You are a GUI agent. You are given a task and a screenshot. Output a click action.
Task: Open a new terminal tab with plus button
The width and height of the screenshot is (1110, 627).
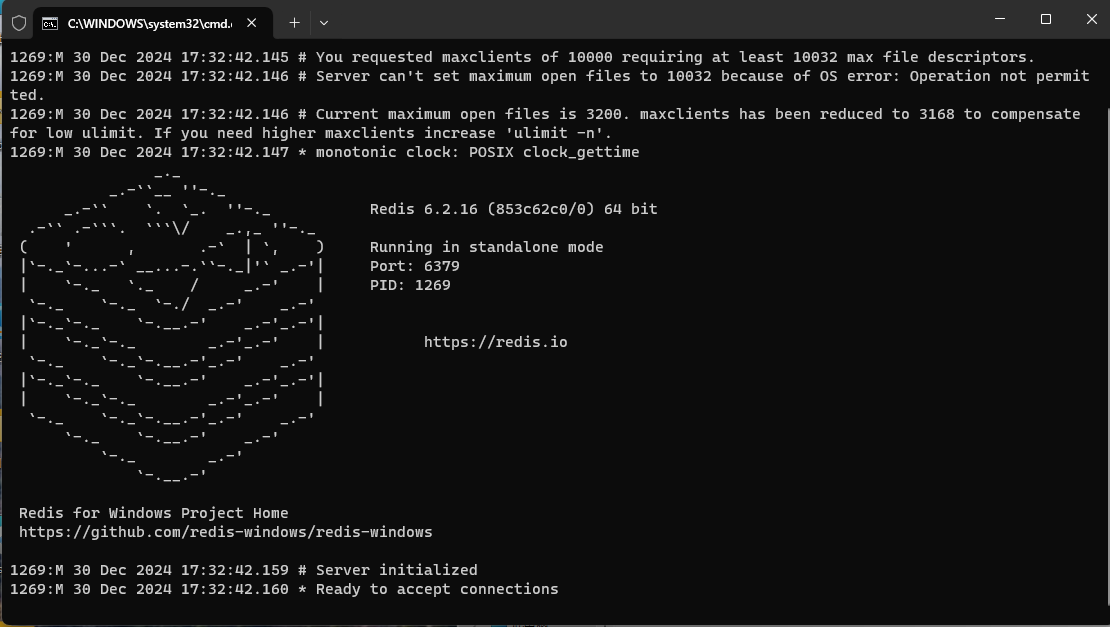(294, 22)
